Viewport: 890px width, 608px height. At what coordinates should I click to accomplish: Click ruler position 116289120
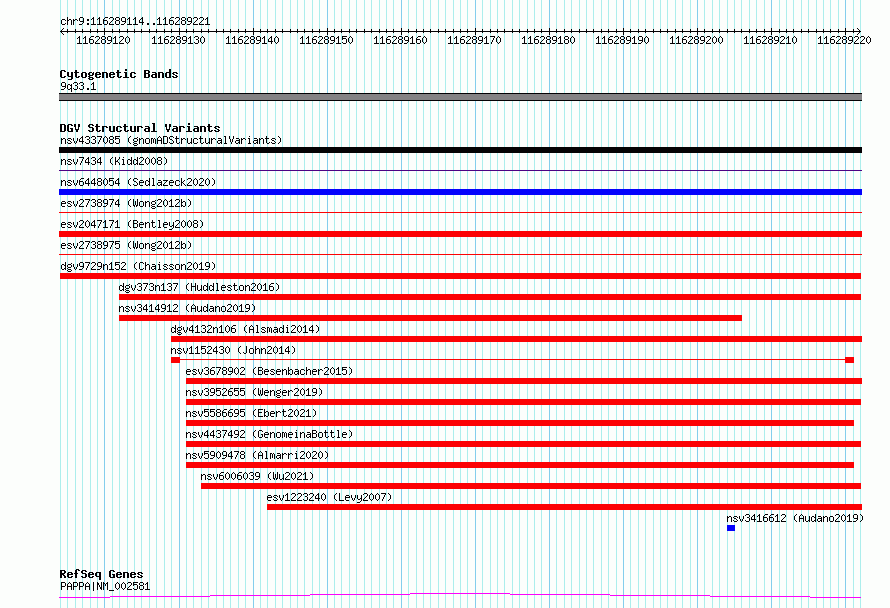click(103, 40)
